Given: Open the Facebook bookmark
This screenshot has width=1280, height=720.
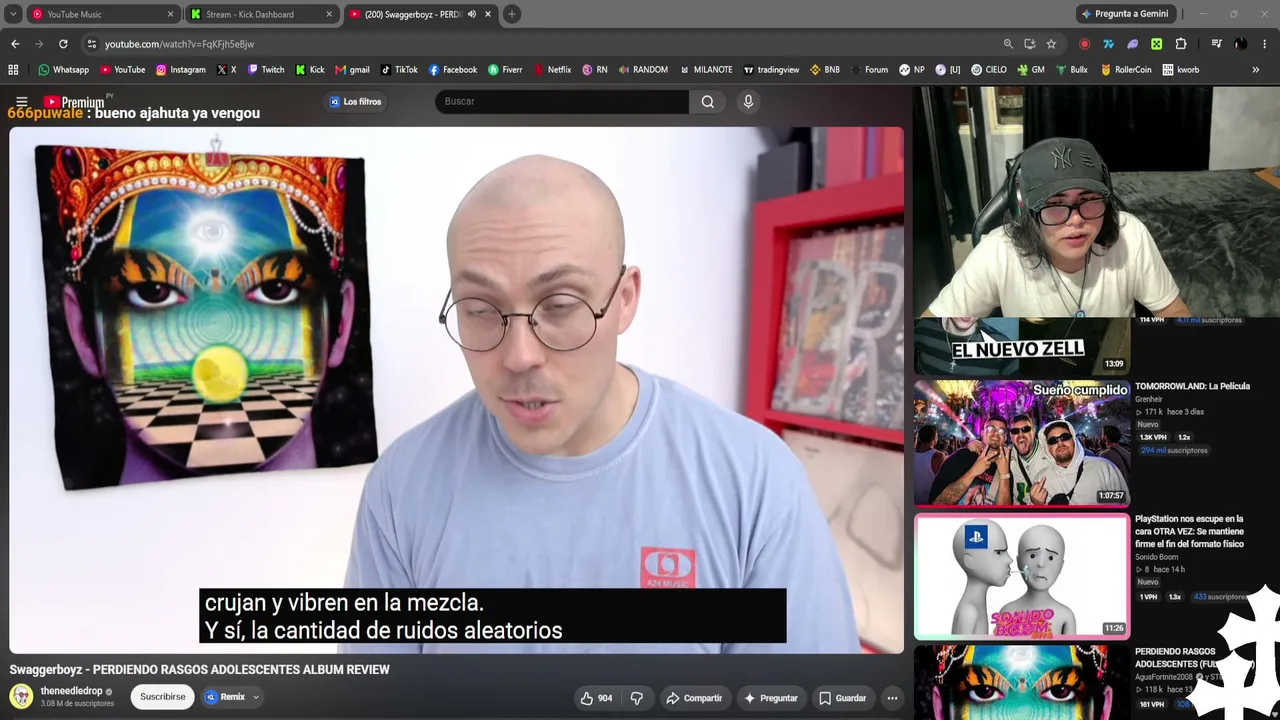Looking at the screenshot, I should (x=453, y=70).
